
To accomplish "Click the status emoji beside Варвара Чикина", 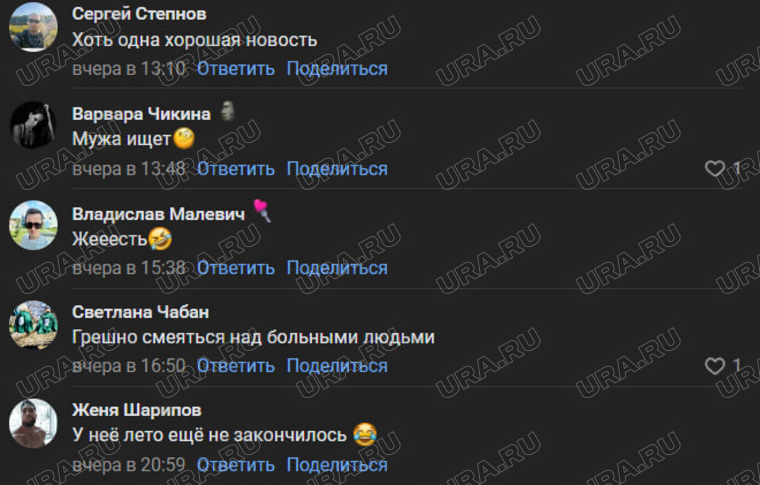I will [228, 111].
